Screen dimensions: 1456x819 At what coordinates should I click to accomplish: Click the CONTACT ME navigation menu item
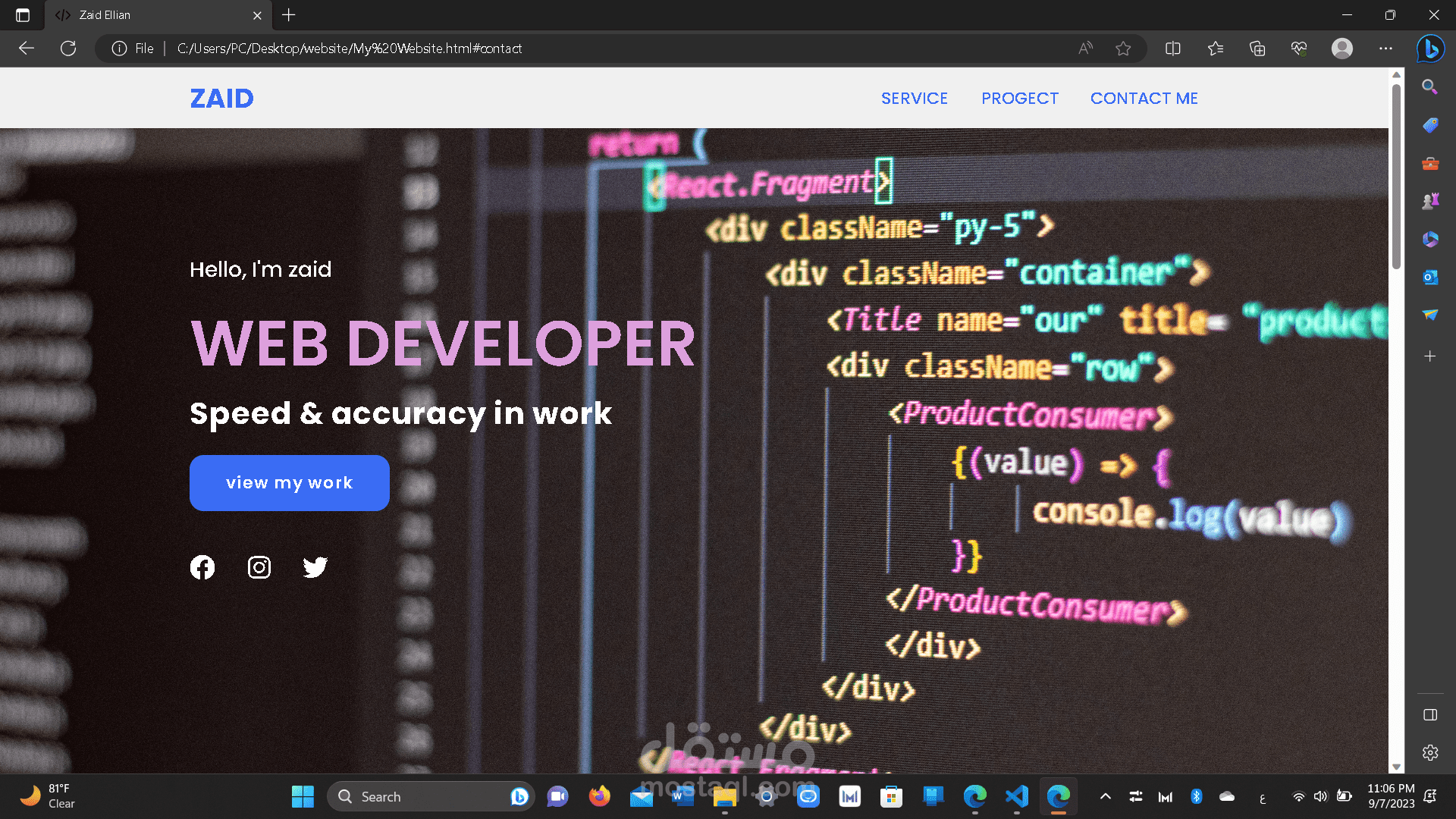(1144, 98)
